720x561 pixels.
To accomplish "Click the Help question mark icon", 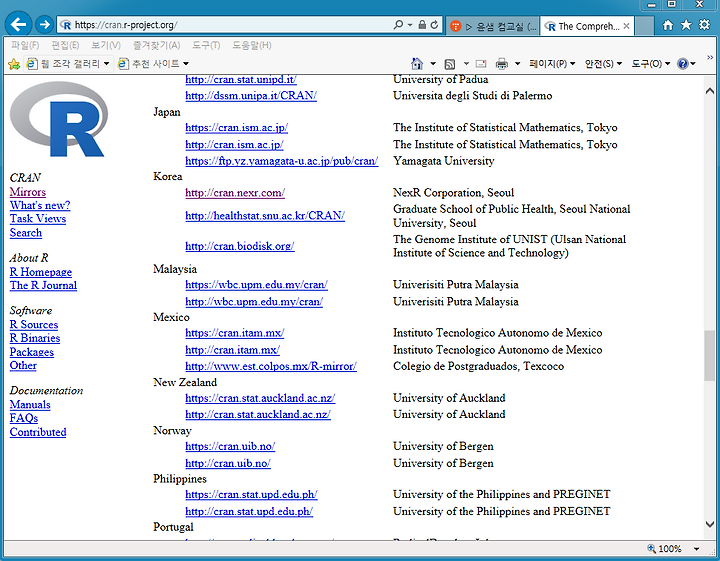I will tap(683, 64).
